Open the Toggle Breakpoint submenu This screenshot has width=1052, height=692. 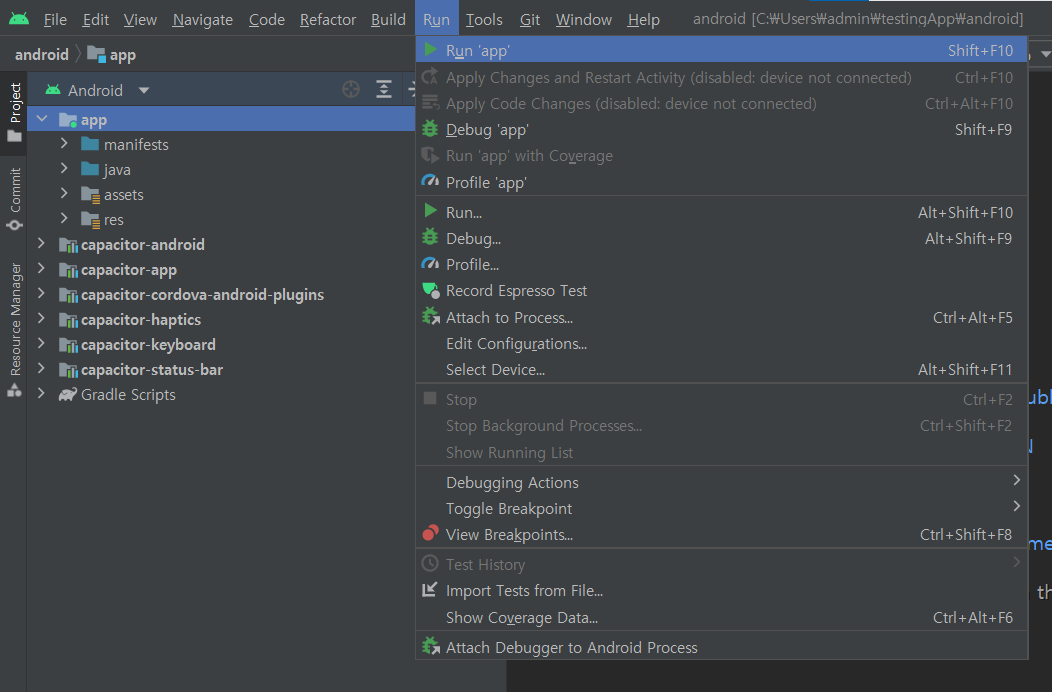[722, 508]
